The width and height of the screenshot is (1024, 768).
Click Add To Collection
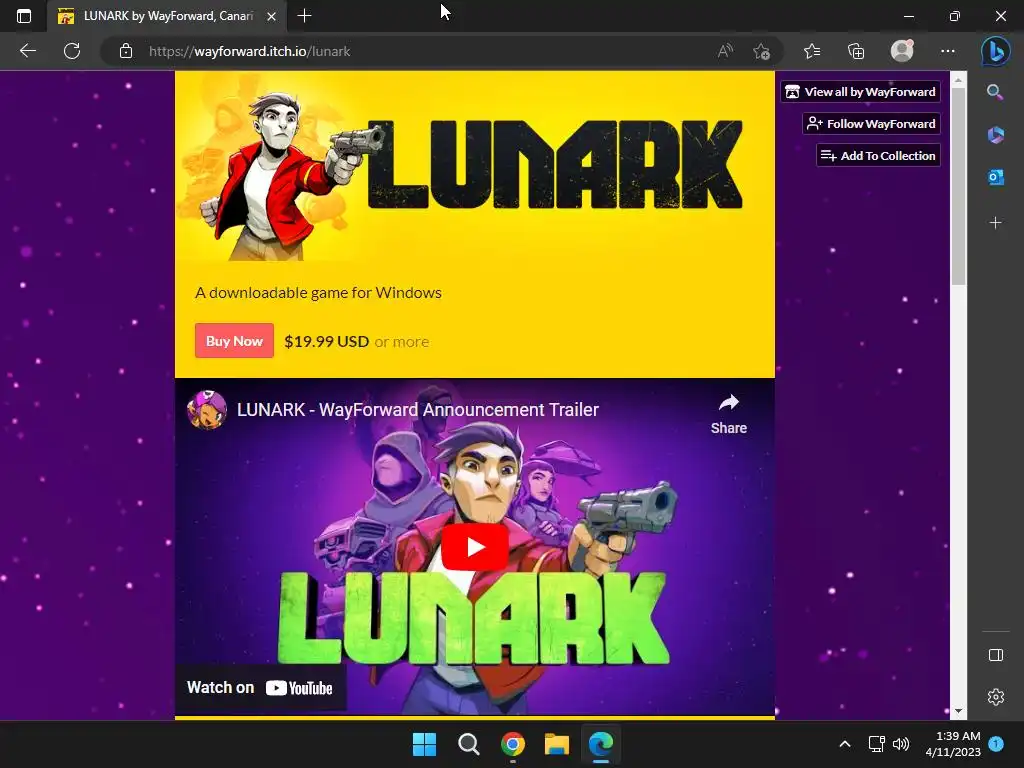(878, 155)
